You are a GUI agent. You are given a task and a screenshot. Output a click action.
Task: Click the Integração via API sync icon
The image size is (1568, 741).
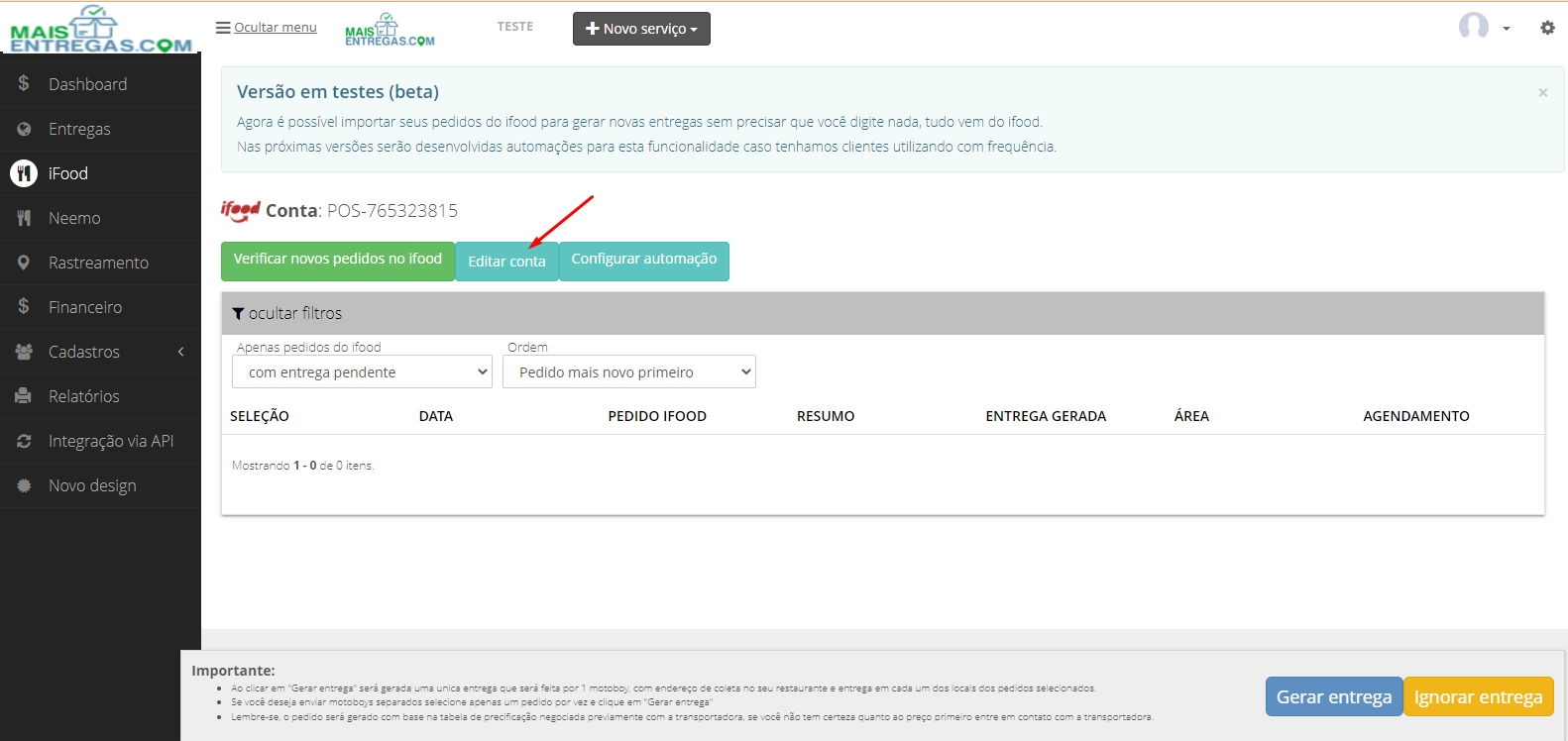[24, 441]
